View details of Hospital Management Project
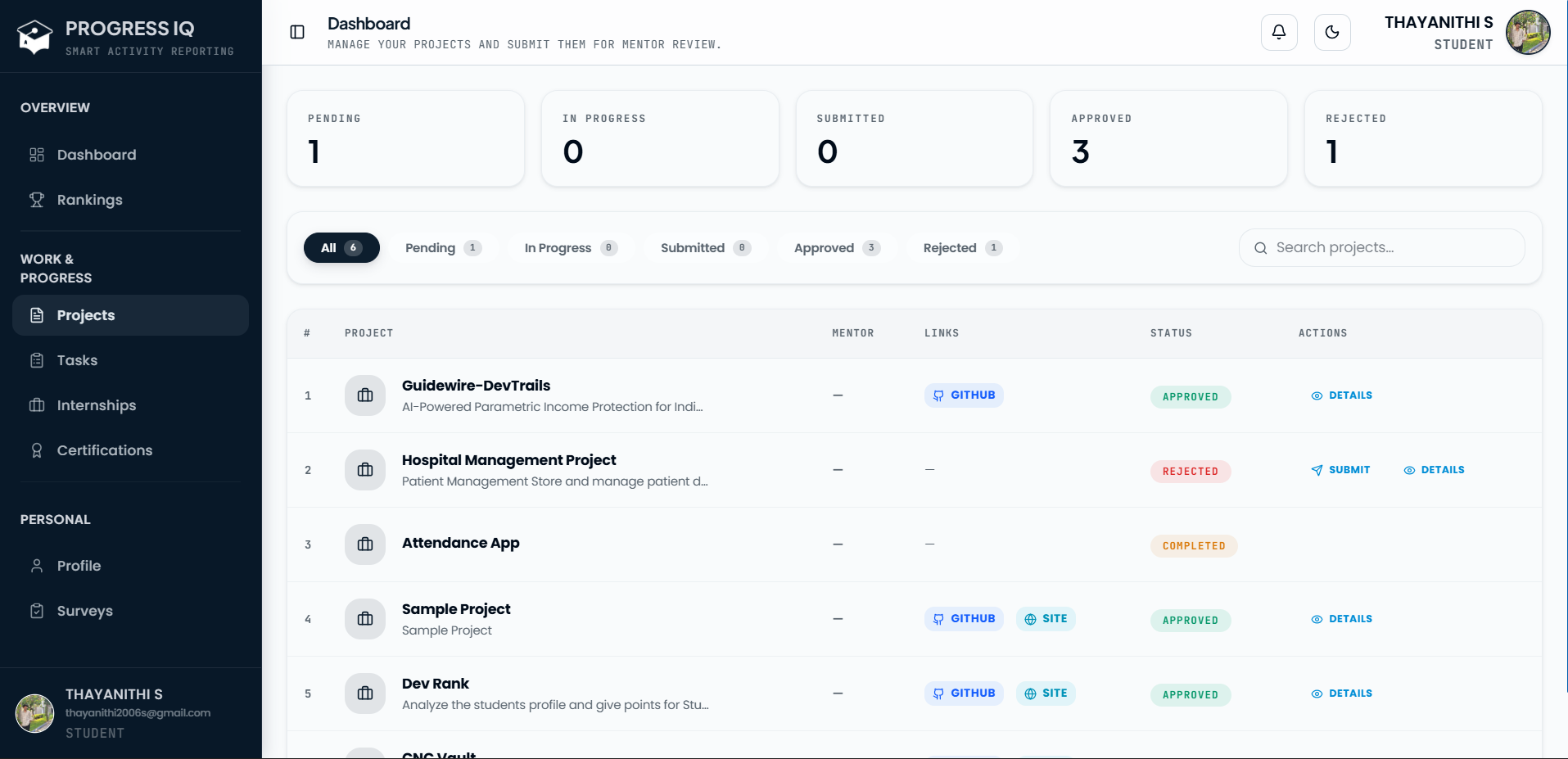This screenshot has width=1568, height=759. pyautogui.click(x=1434, y=470)
